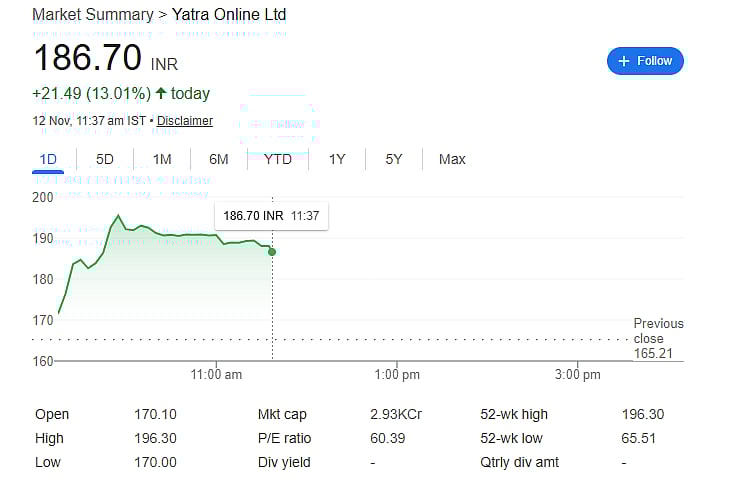Click the Market Summary breadcrumb
The image size is (736, 492).
tap(93, 15)
